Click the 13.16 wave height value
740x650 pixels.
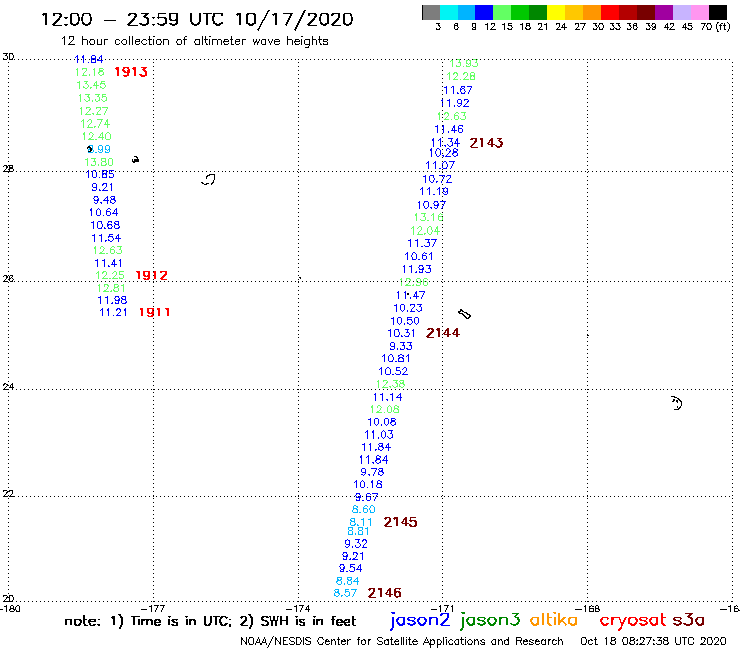429,217
